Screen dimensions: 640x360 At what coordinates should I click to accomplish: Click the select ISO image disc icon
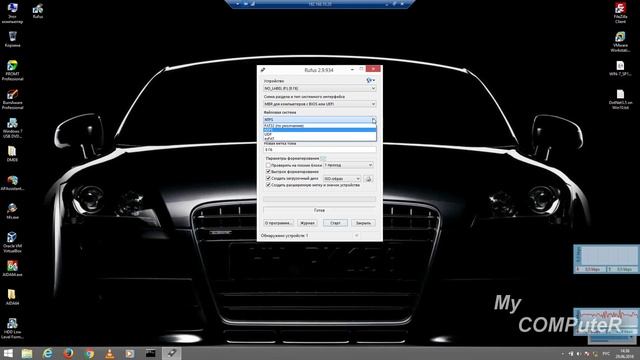click(x=368, y=179)
